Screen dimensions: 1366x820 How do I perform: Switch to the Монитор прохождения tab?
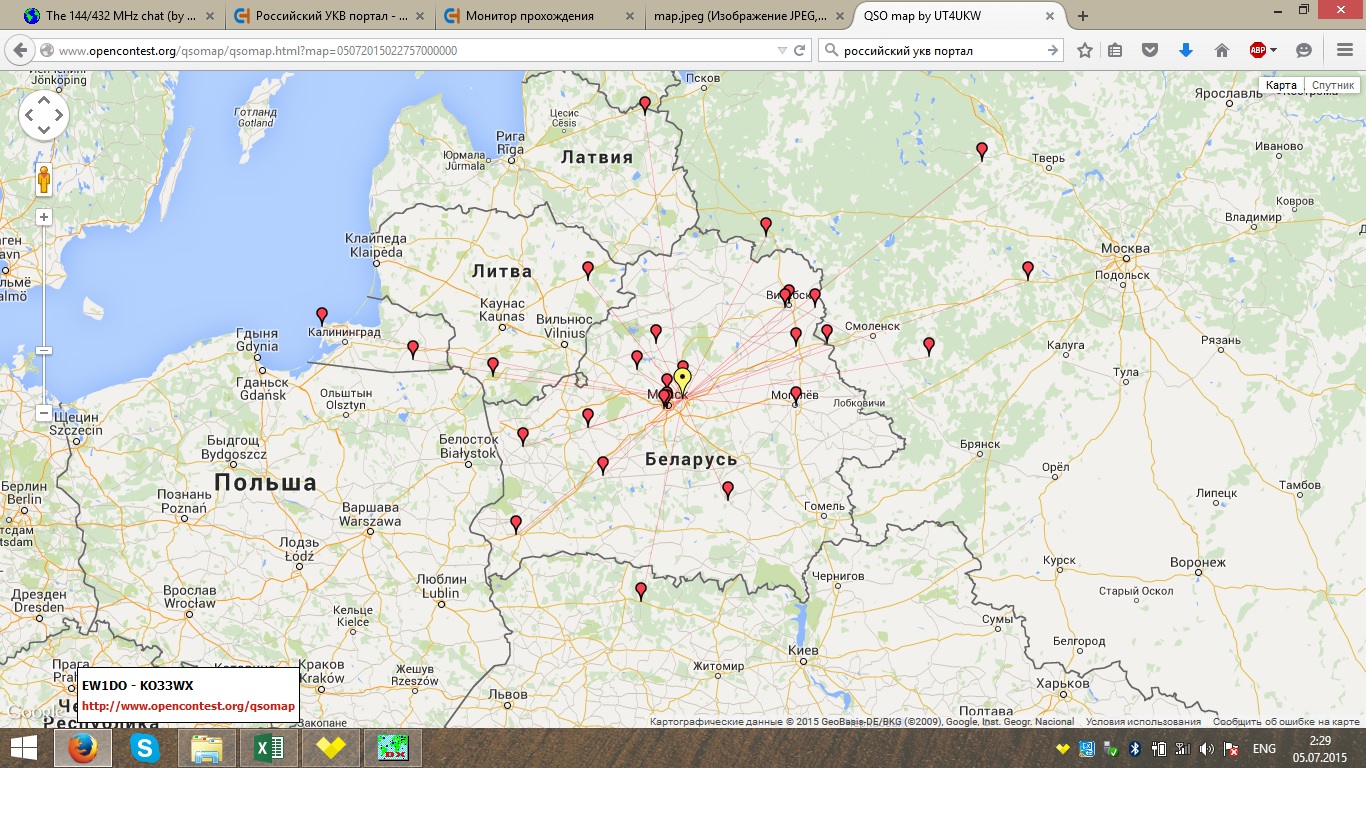530,16
